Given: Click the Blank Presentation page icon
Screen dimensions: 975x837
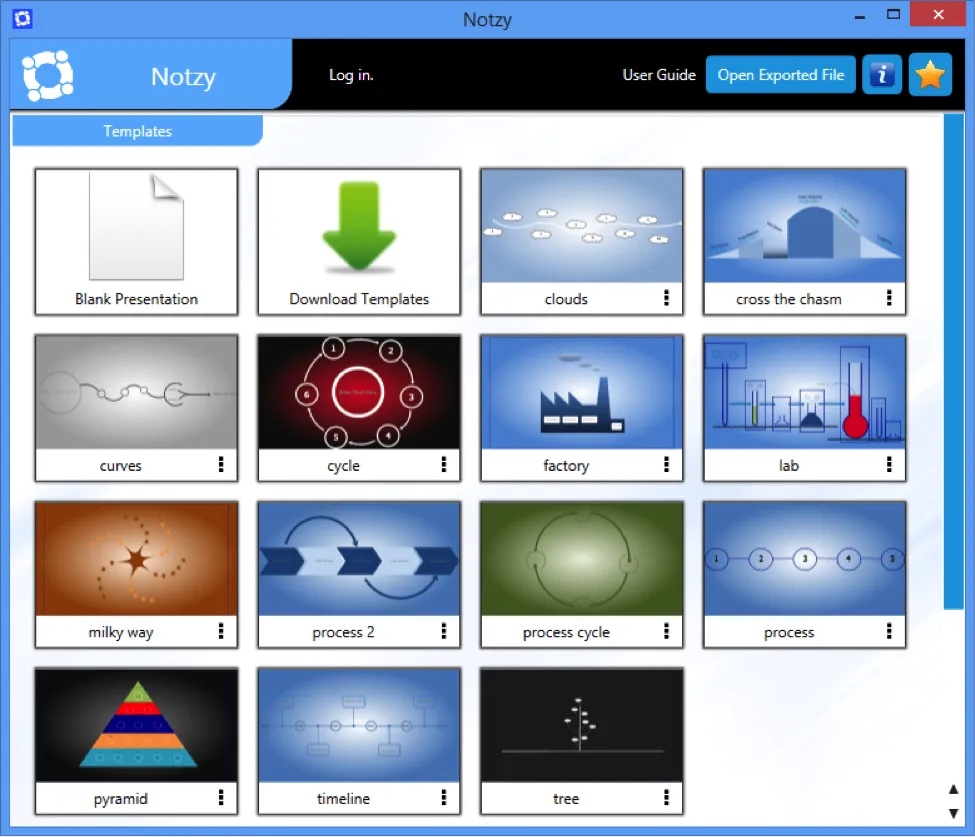Looking at the screenshot, I should 136,226.
